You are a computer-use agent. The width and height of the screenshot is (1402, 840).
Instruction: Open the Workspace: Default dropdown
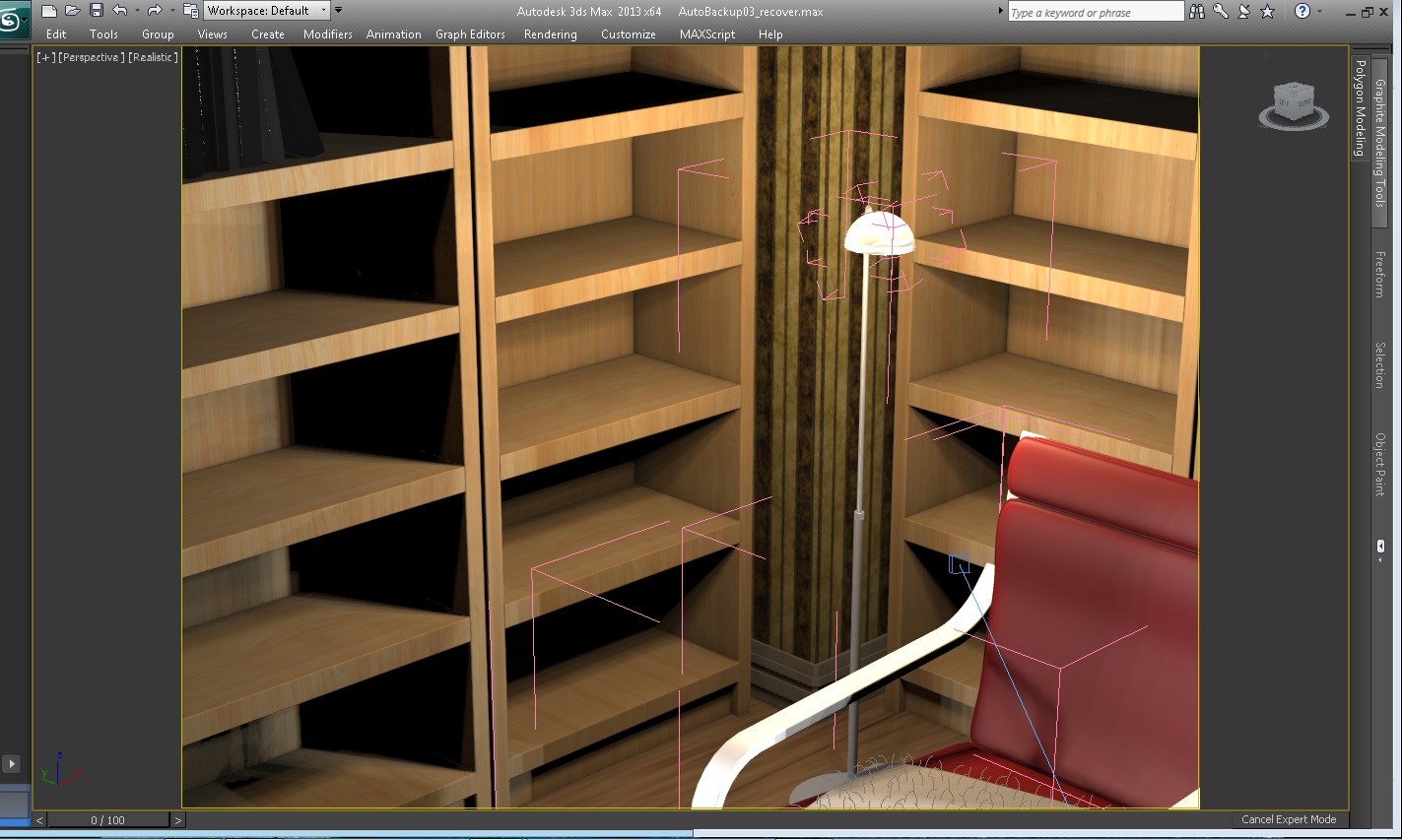[x=266, y=11]
